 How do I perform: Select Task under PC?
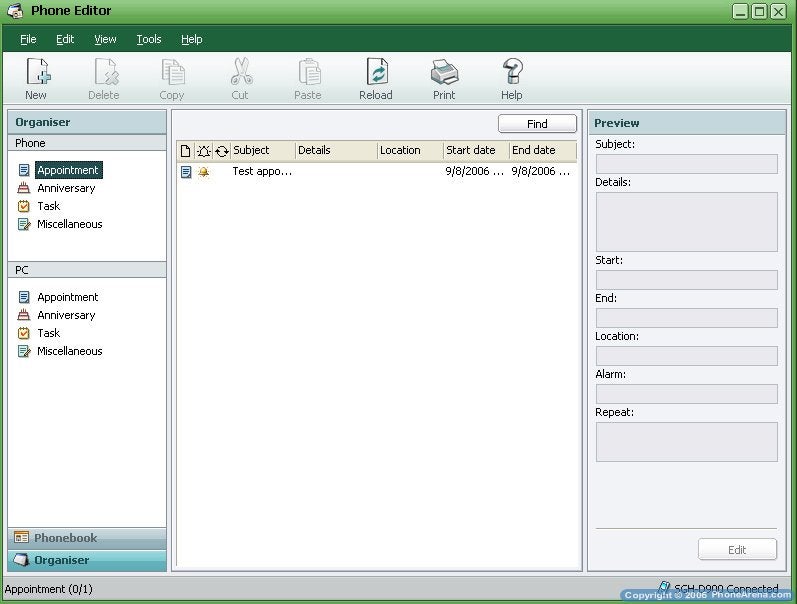tap(48, 333)
